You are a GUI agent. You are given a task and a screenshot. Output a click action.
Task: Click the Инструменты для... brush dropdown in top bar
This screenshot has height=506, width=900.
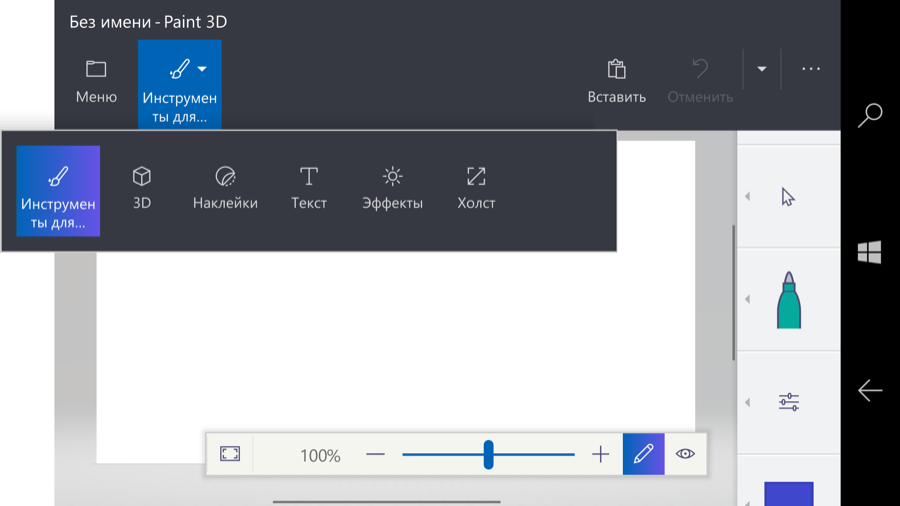[180, 84]
